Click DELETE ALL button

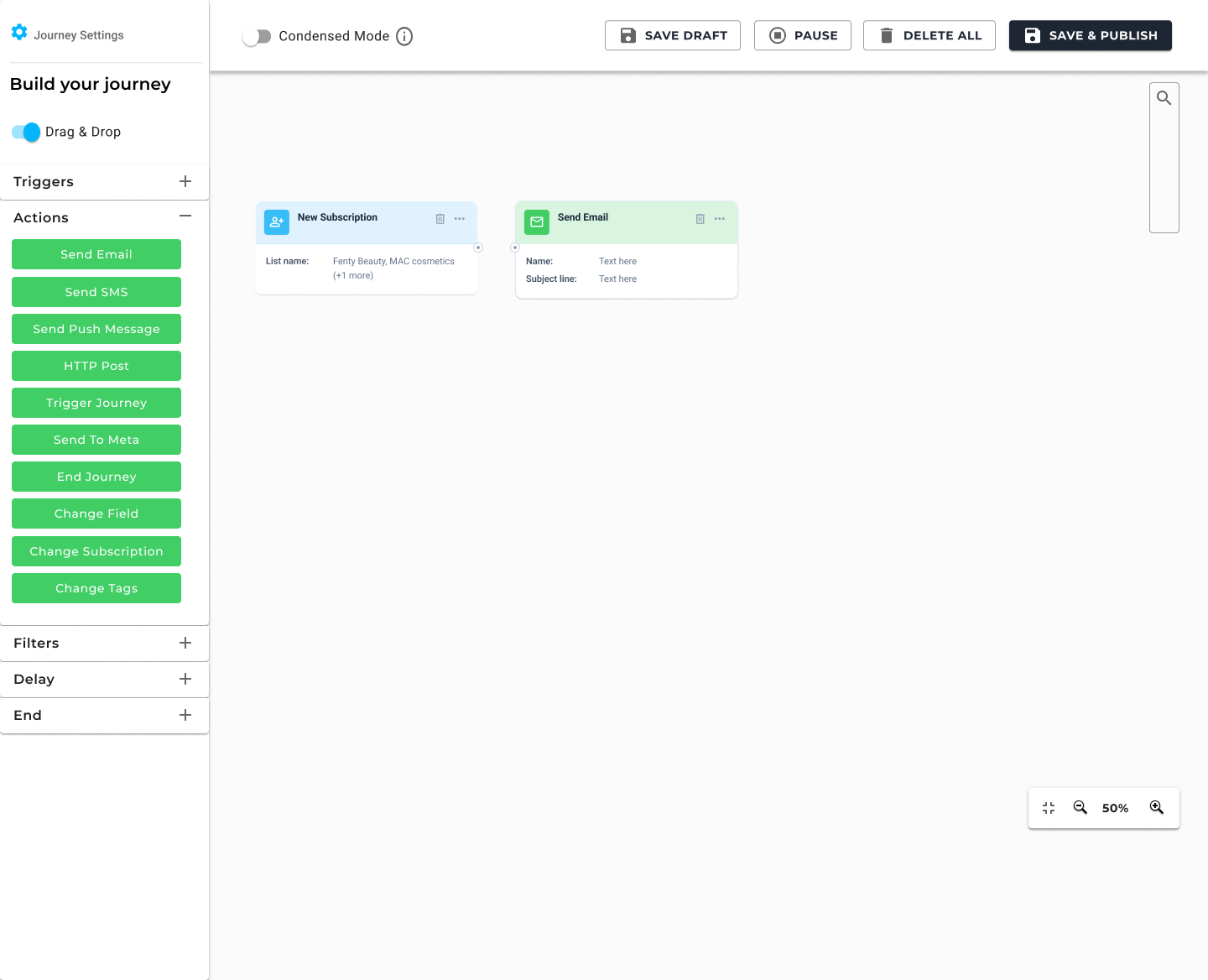point(929,35)
